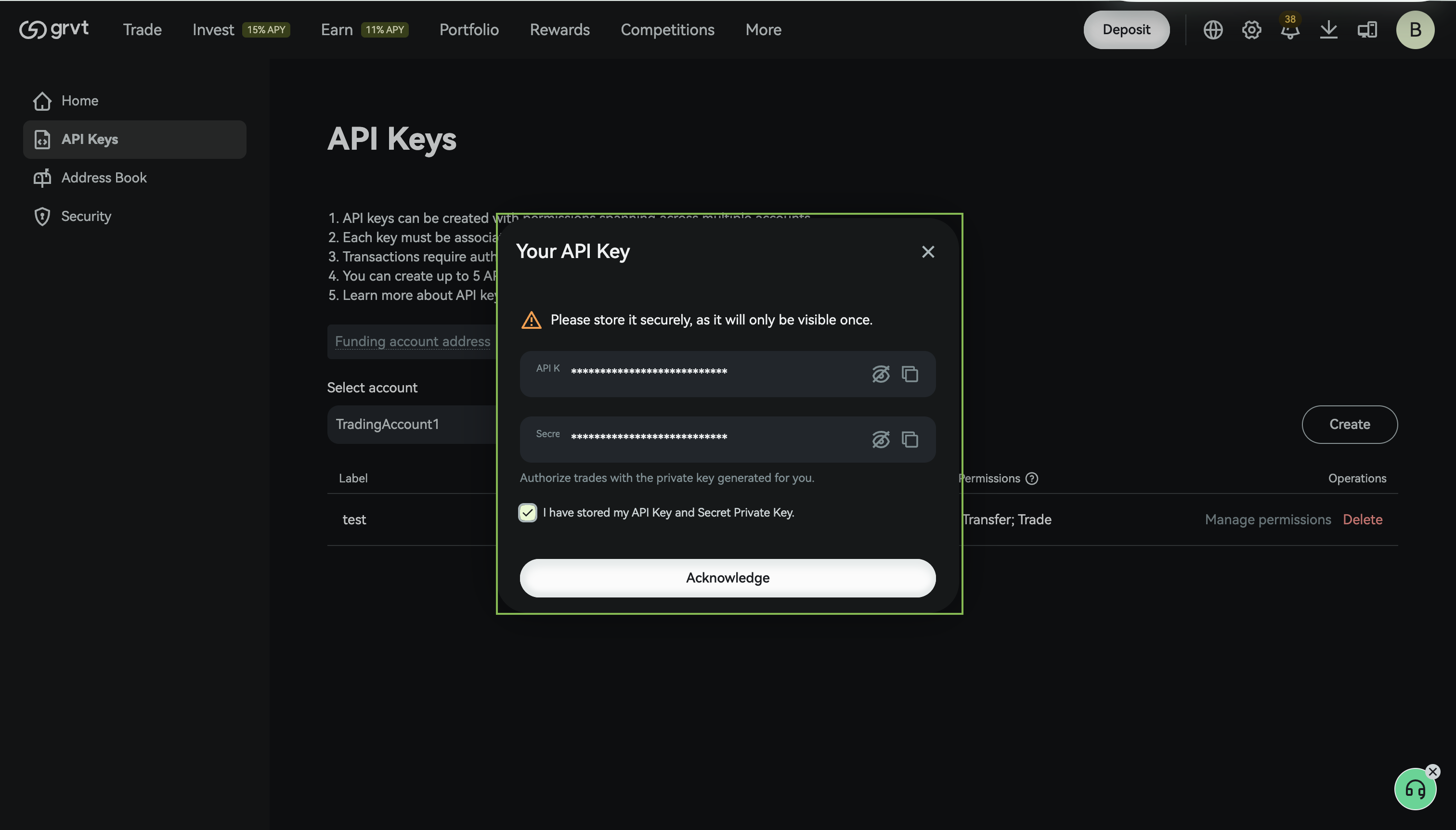The height and width of the screenshot is (830, 1456).
Task: Open the notifications bell
Action: pos(1289,30)
